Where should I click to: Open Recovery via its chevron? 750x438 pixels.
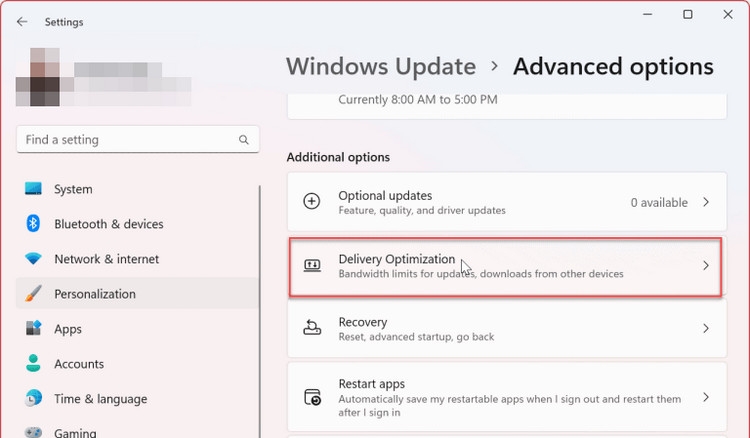706,328
